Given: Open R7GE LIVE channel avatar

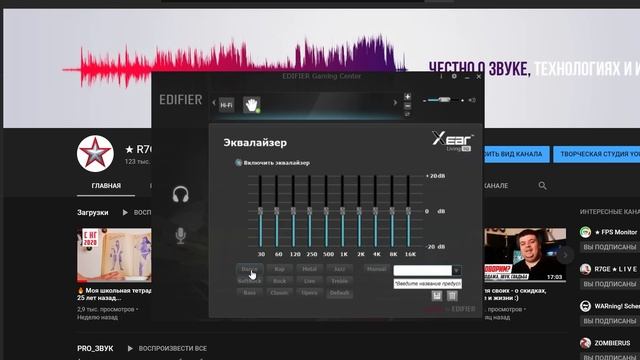Looking at the screenshot, I should [x=585, y=269].
